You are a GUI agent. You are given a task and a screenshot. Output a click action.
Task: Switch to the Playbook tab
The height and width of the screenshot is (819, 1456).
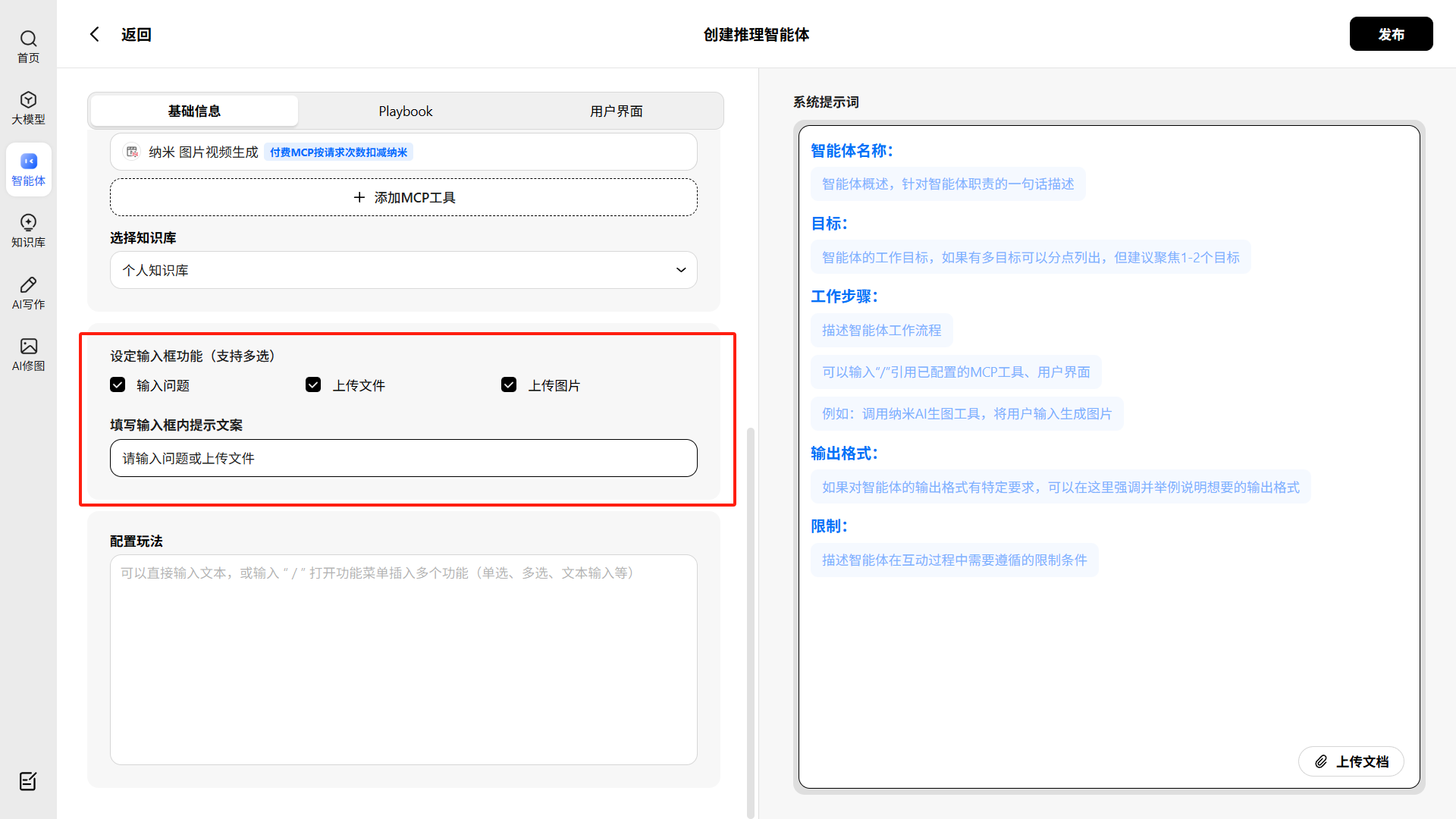pyautogui.click(x=406, y=111)
